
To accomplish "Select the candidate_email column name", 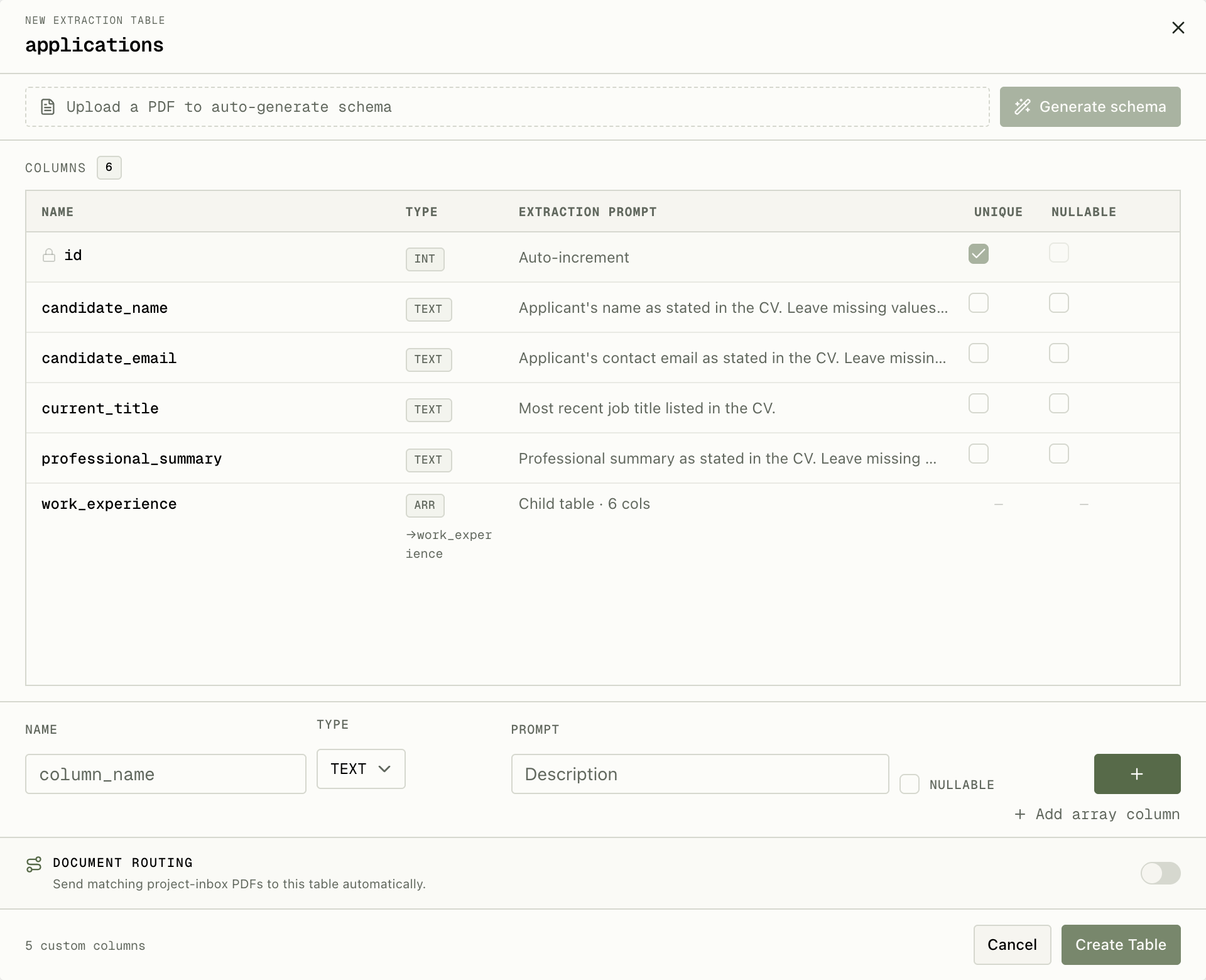I will (109, 358).
